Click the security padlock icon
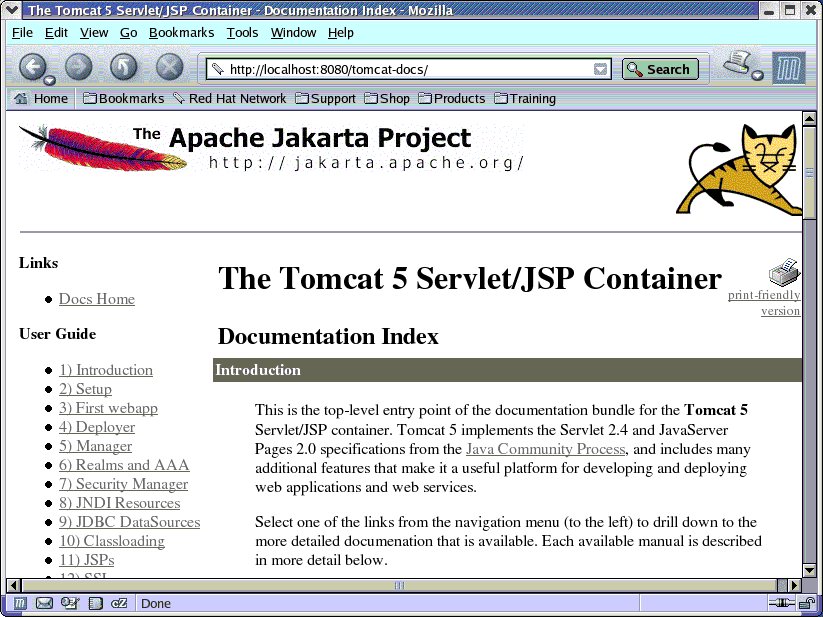The width and height of the screenshot is (823, 617). click(x=806, y=603)
